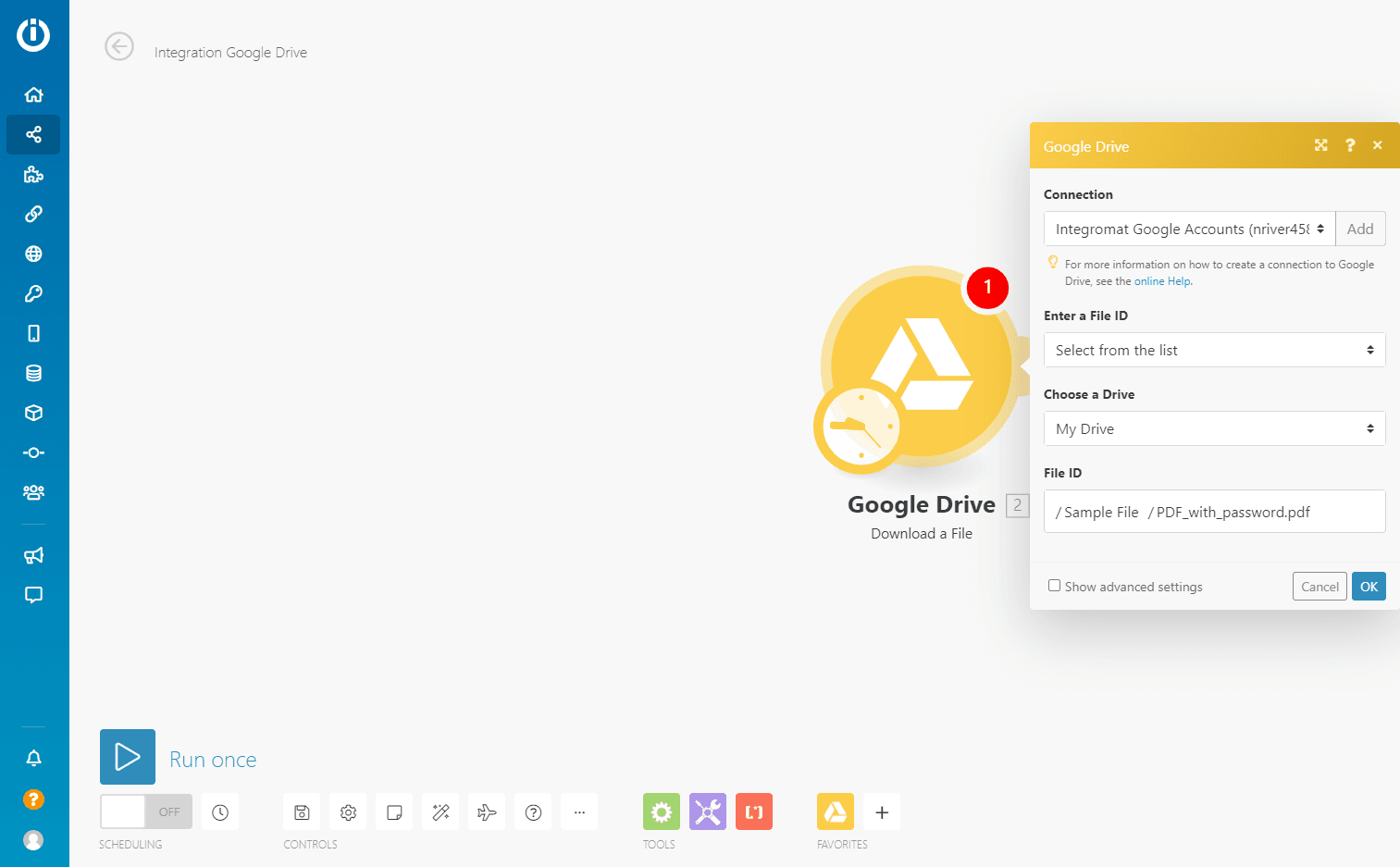Open the purple Tools wrench icon
This screenshot has height=867, width=1400.
coord(707,811)
